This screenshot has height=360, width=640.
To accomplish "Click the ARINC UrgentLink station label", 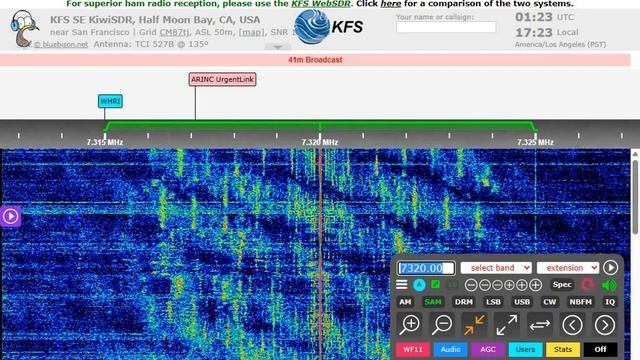I will click(x=222, y=80).
